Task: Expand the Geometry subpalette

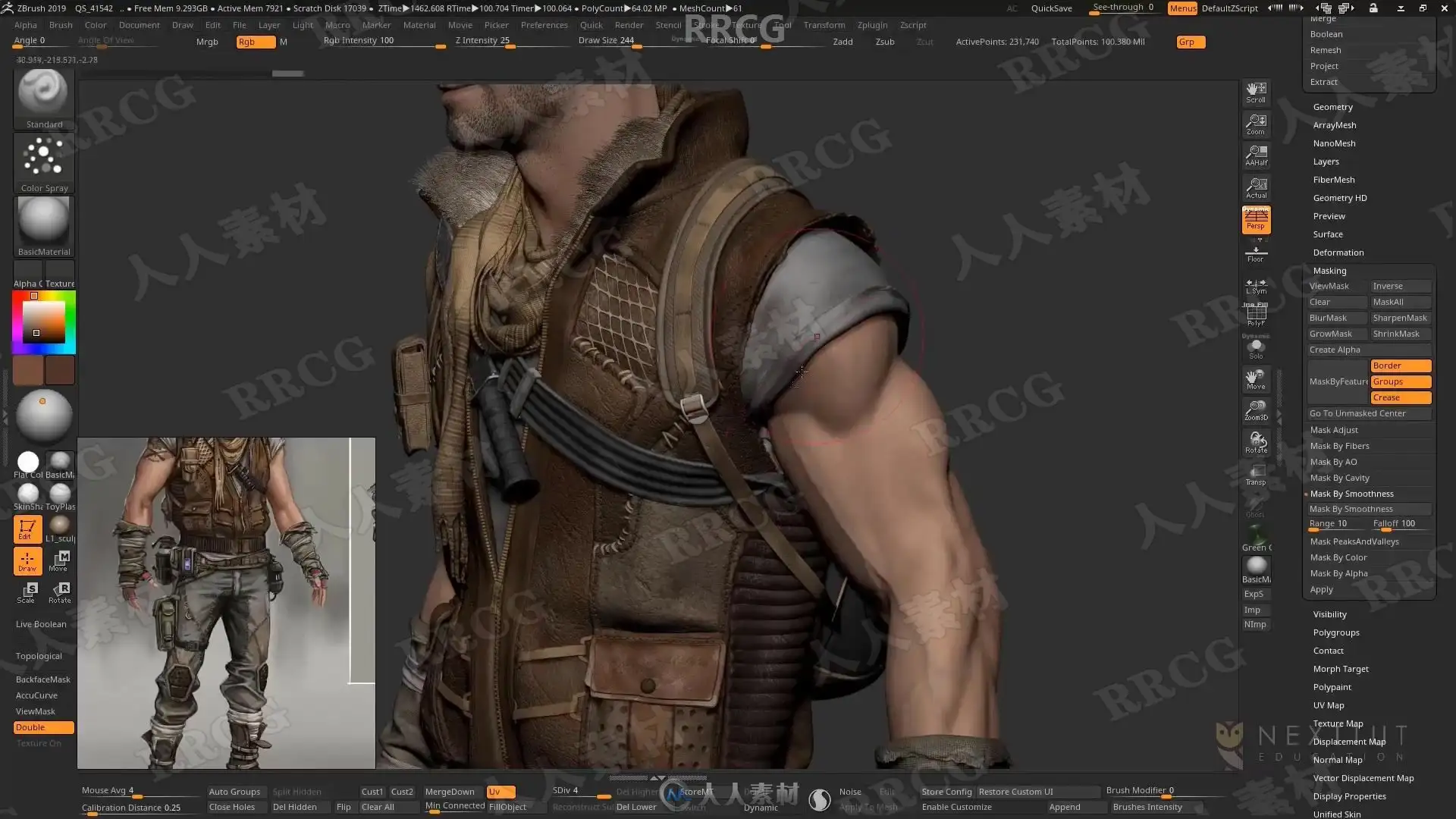Action: 1332,107
